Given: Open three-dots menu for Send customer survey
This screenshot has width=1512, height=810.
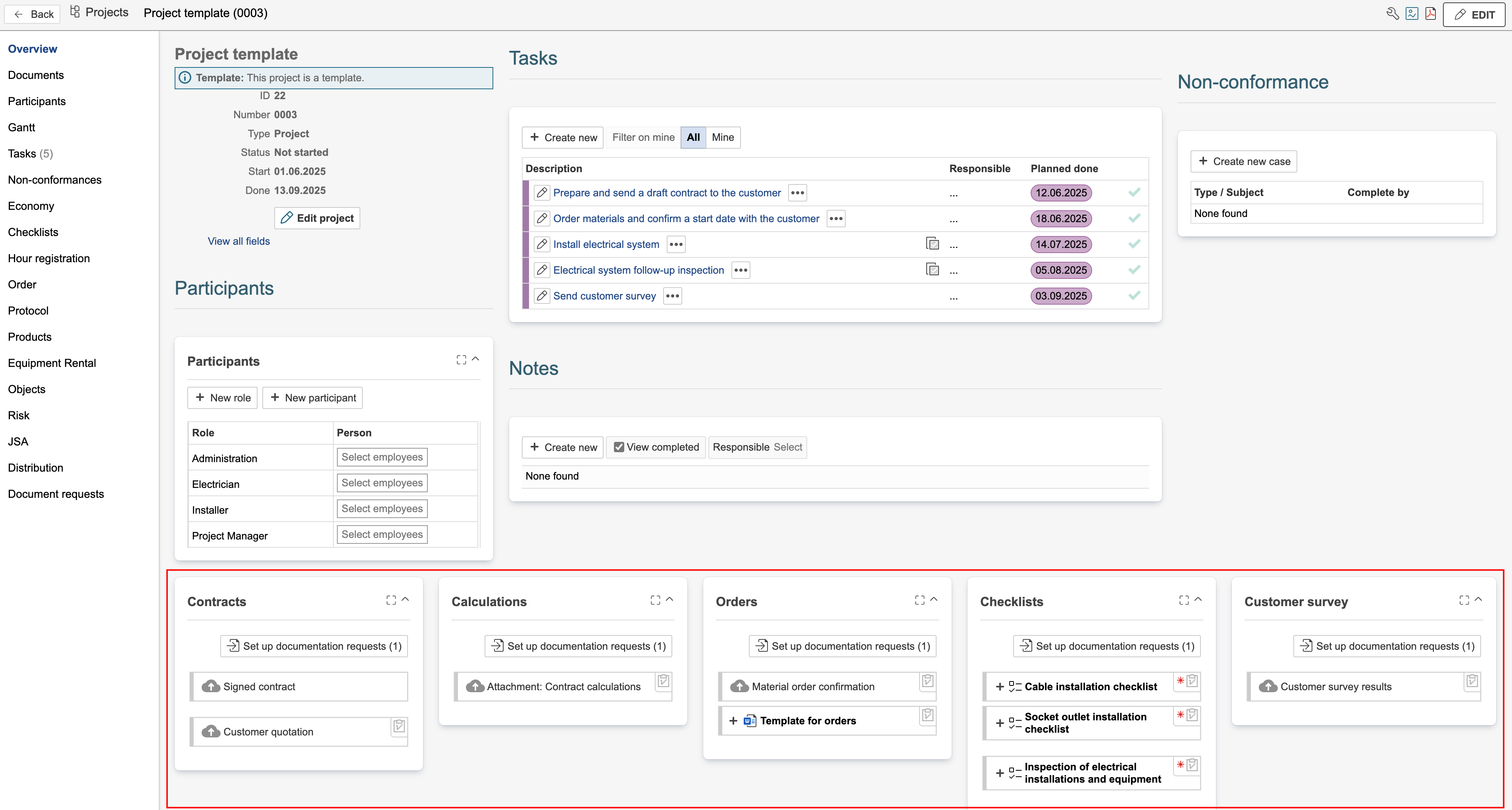Looking at the screenshot, I should [673, 296].
